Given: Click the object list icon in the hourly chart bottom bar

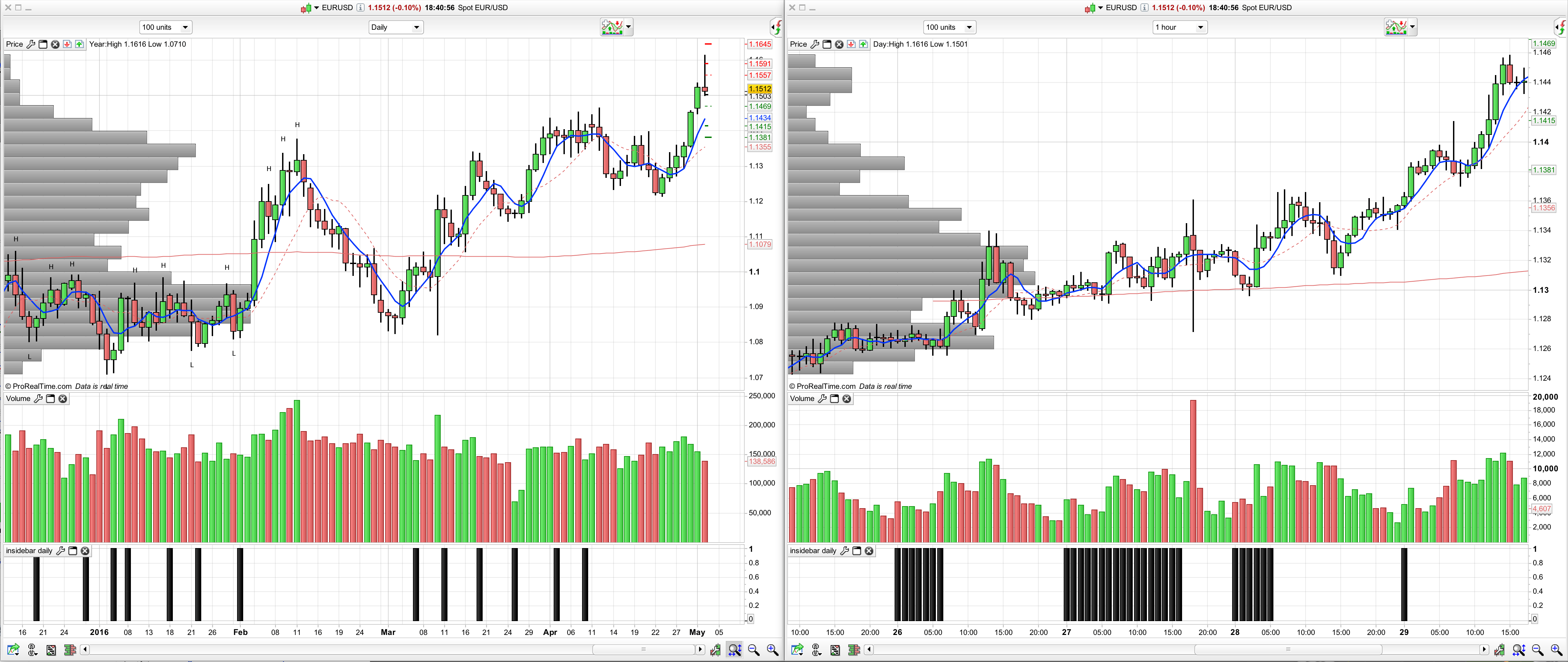Looking at the screenshot, I should click(x=835, y=650).
